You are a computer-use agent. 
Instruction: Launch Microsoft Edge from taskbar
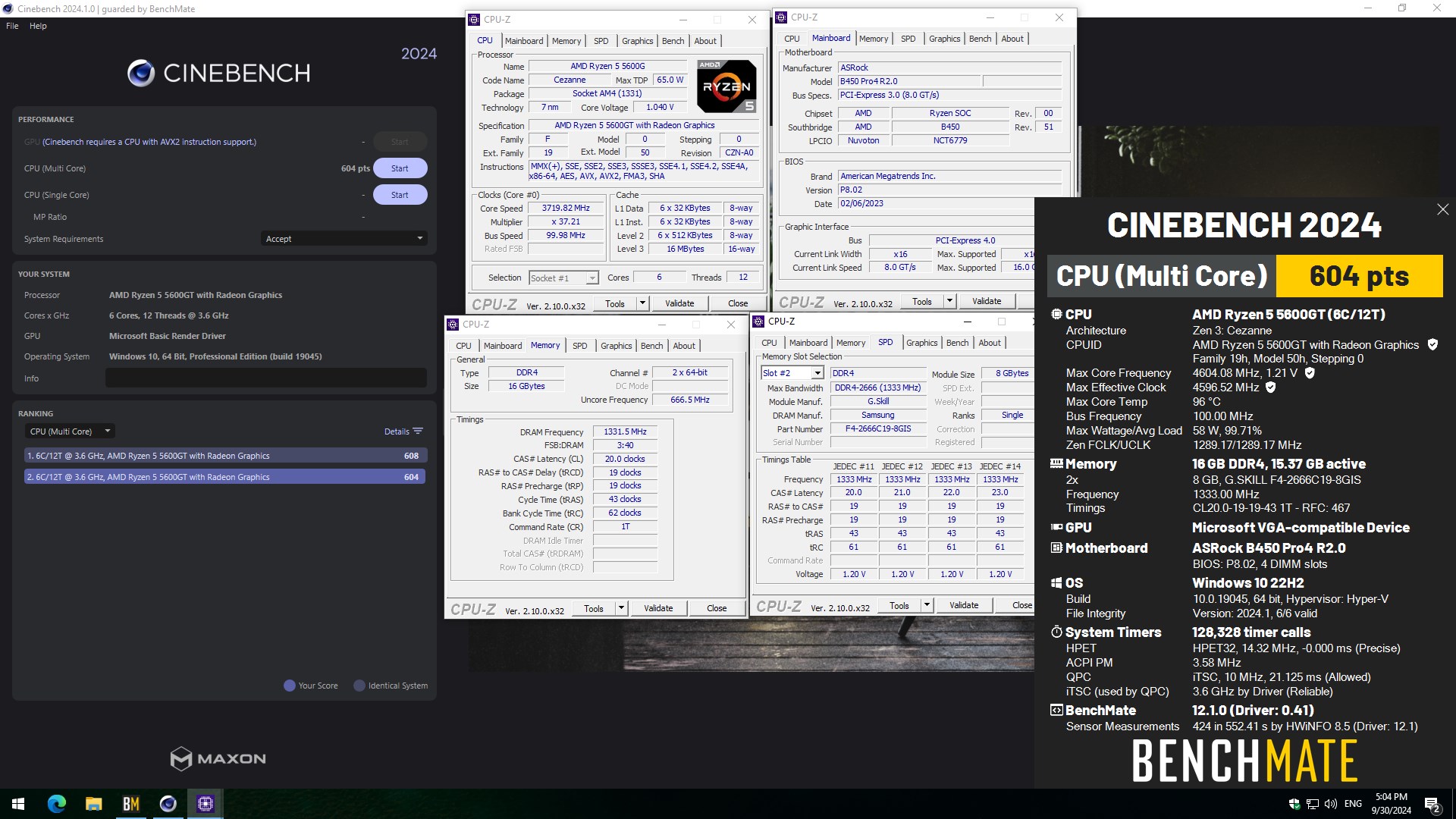pos(56,804)
